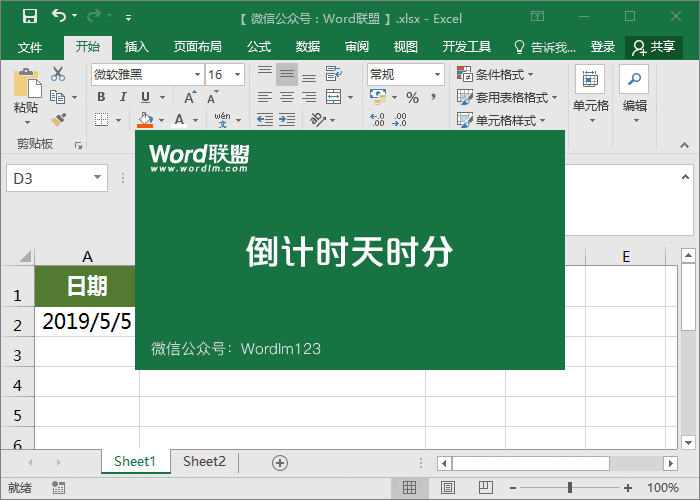Click the 登录 sign-in link
The width and height of the screenshot is (700, 500).
603,47
